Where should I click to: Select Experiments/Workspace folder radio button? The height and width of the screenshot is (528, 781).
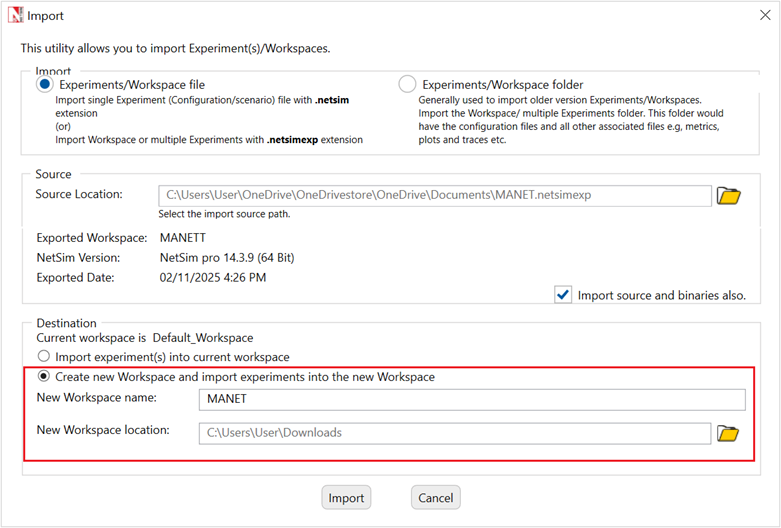tap(407, 84)
